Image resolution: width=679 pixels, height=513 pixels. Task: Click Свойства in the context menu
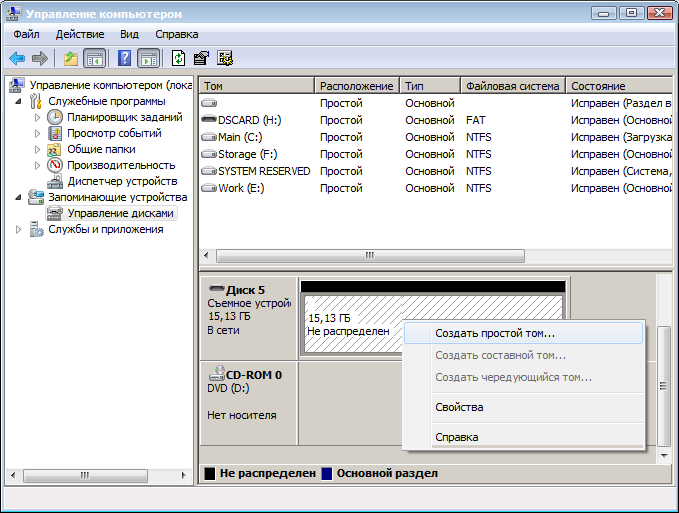pyautogui.click(x=459, y=407)
